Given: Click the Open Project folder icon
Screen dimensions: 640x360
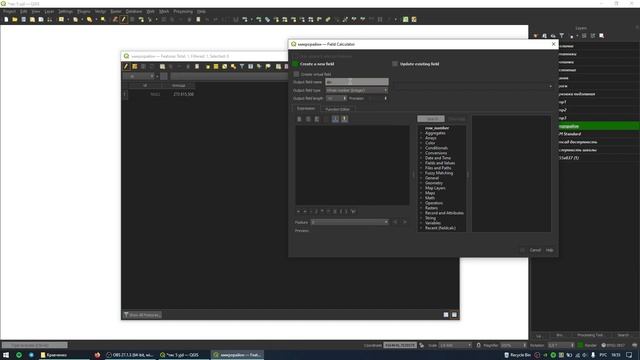Looking at the screenshot, I should coord(15,19).
